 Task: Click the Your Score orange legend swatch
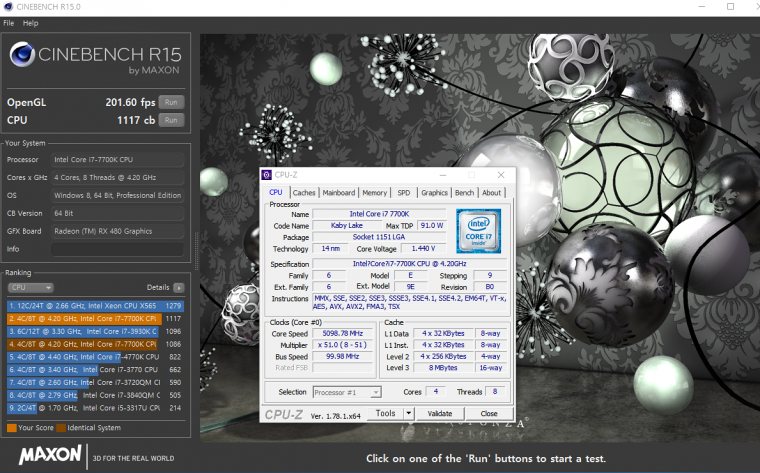tap(12, 428)
